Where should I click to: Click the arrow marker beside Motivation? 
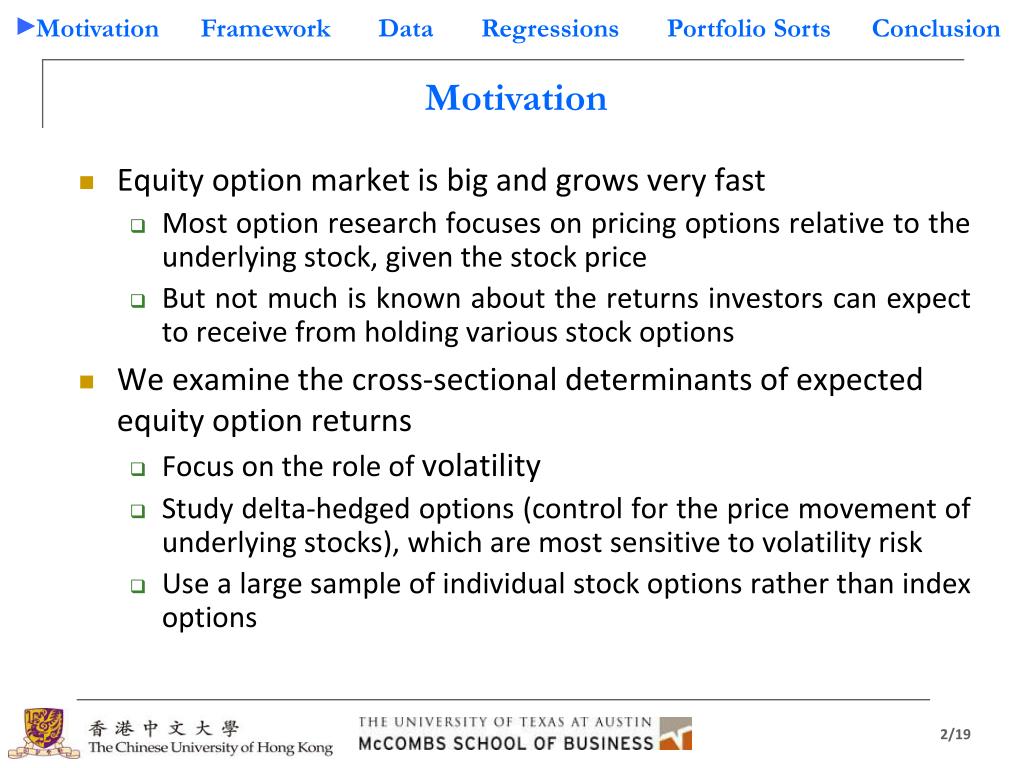tap(26, 26)
